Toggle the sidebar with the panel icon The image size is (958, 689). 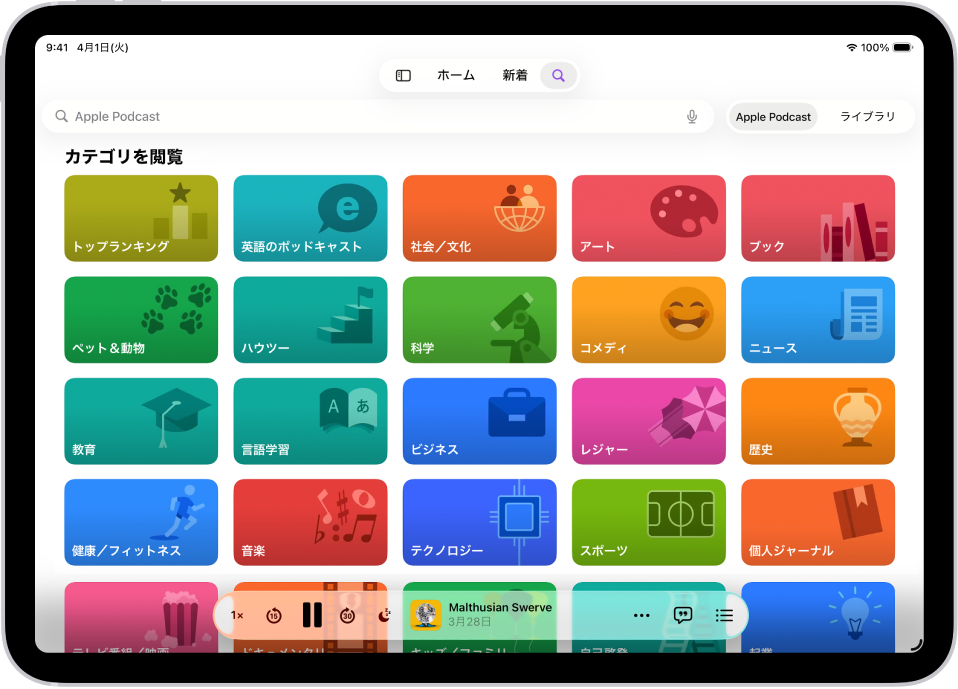coord(402,75)
